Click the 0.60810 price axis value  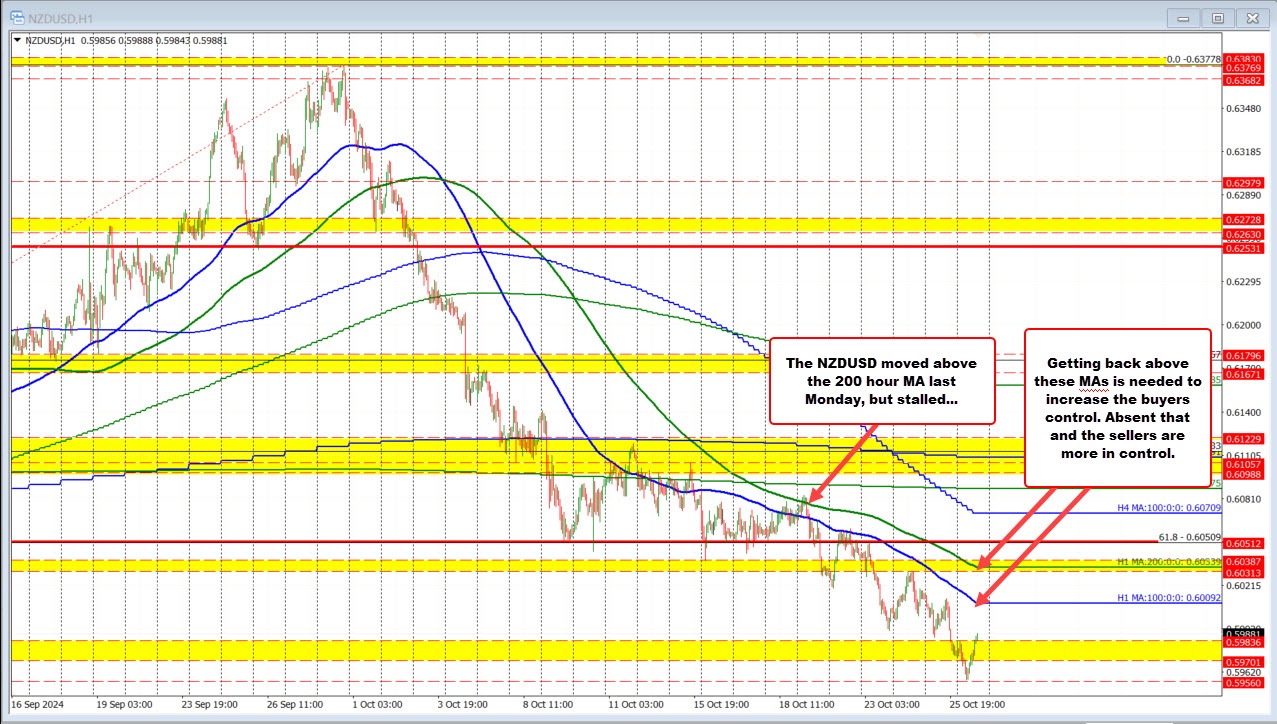pos(1246,498)
